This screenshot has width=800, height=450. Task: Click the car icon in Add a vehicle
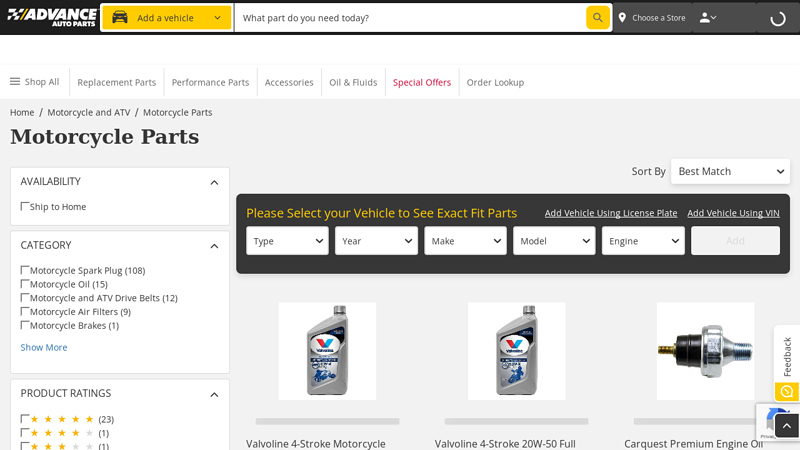pos(120,17)
